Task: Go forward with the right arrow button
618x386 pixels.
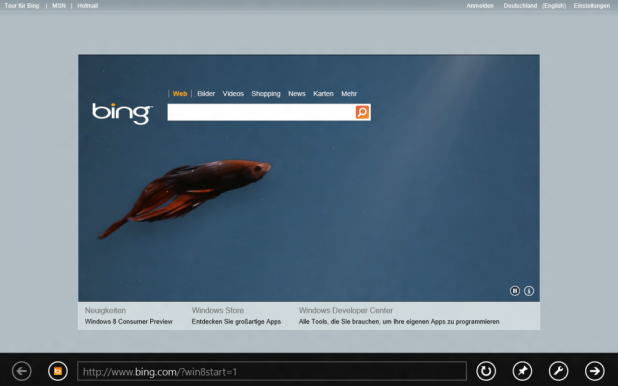Action: (595, 371)
